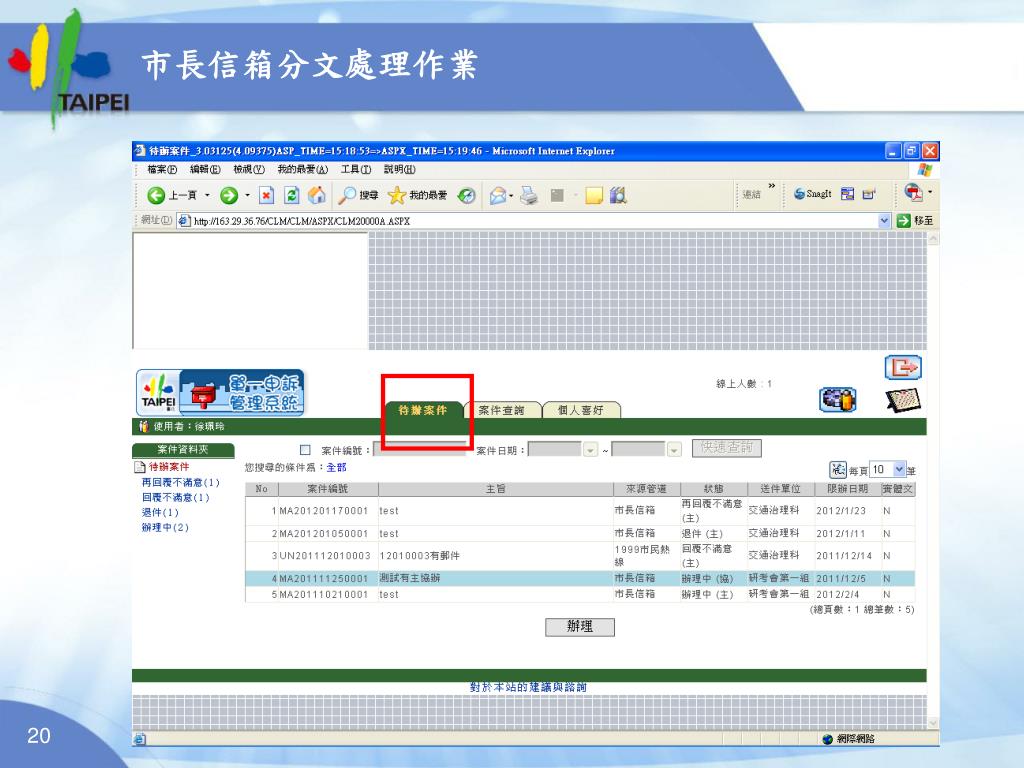The width and height of the screenshot is (1024, 768).
Task: Open the 退件(1) sidebar link
Action: tap(160, 513)
